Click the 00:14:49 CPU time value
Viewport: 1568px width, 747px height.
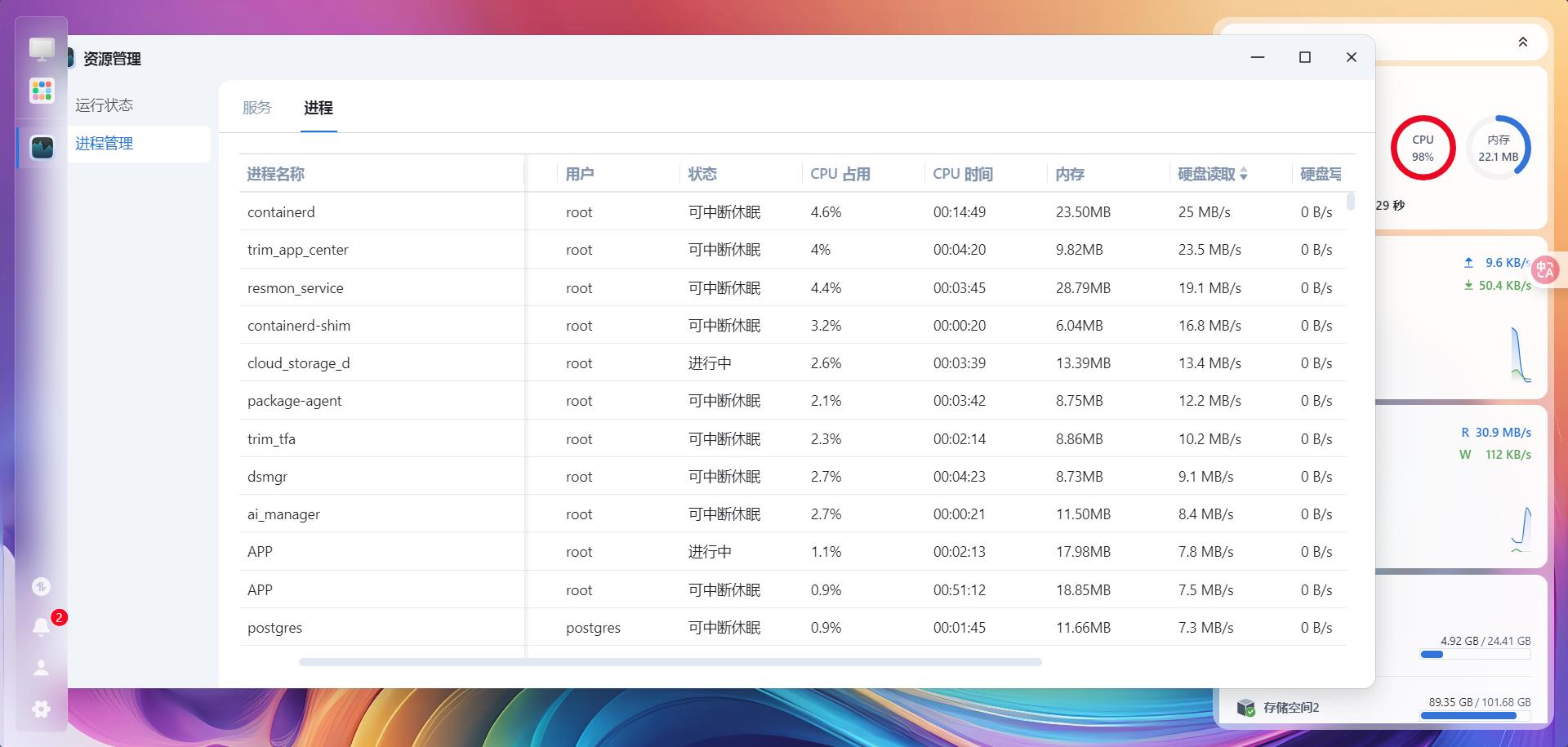click(x=960, y=212)
